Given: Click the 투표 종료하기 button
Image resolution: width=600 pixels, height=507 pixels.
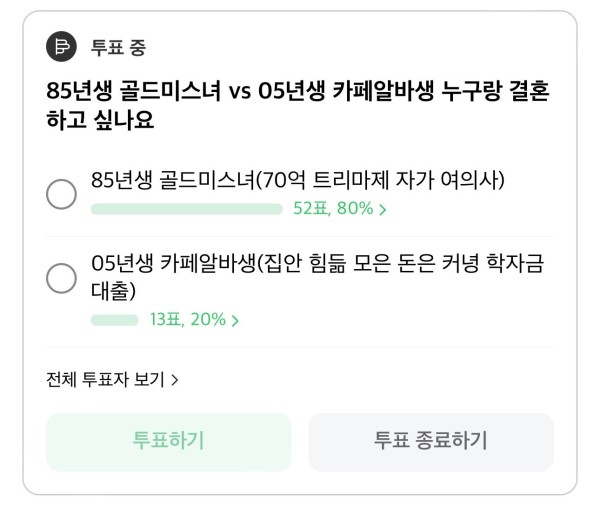Looking at the screenshot, I should (x=431, y=442).
